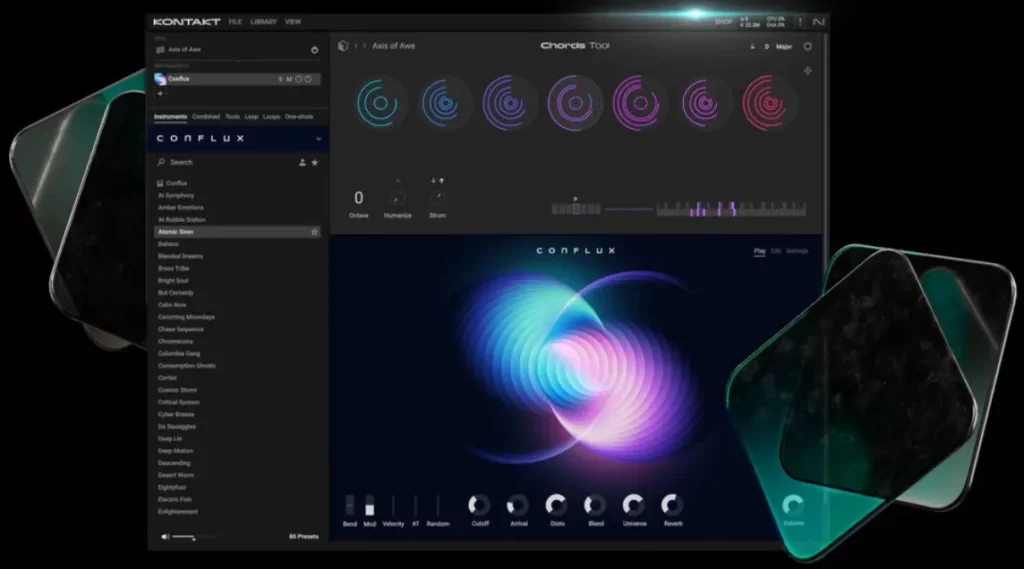This screenshot has height=569, width=1024.
Task: Open the LIBRARY menu
Action: coord(263,22)
